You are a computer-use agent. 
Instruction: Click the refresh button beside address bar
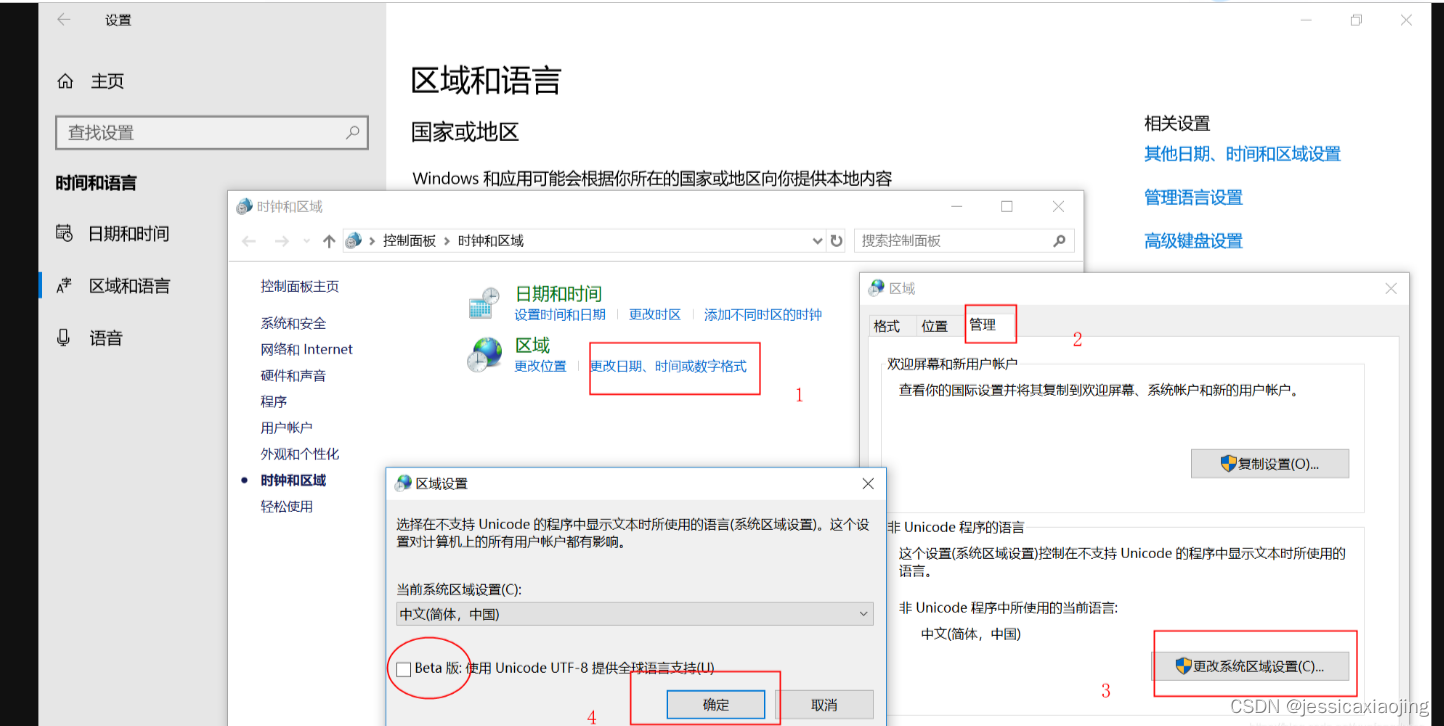tap(837, 241)
